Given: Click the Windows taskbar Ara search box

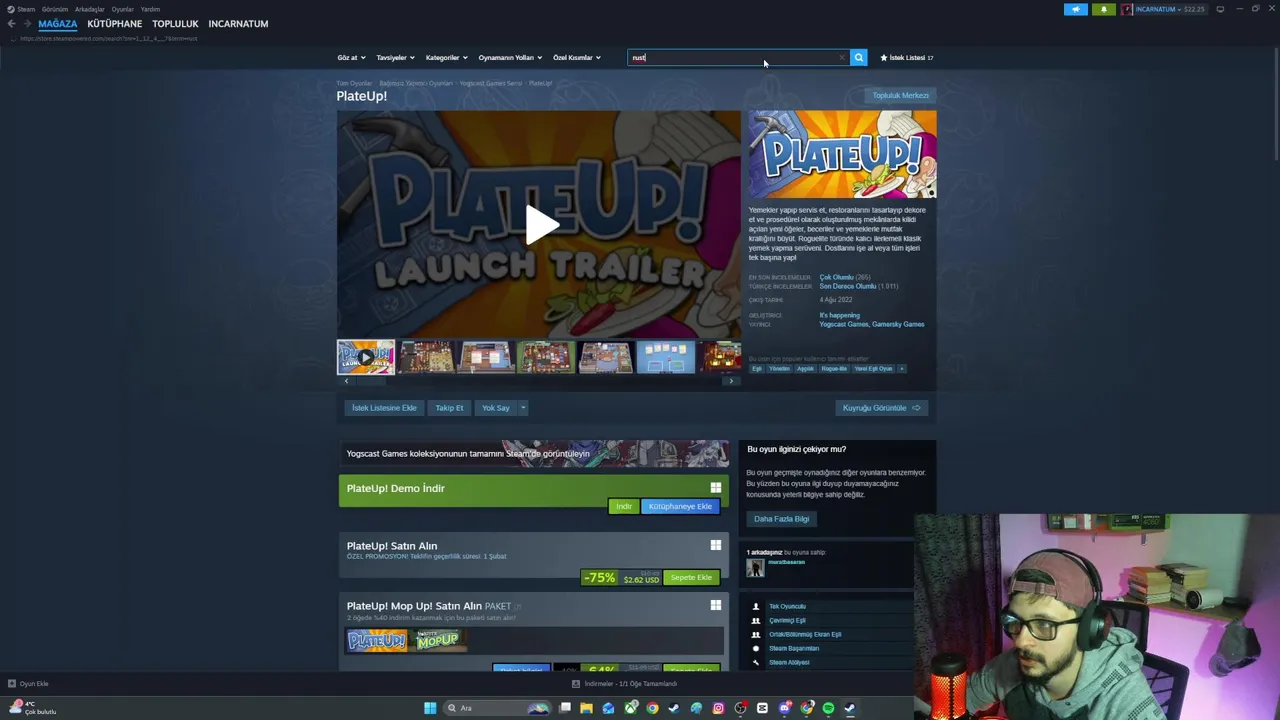Looking at the screenshot, I should tap(498, 708).
